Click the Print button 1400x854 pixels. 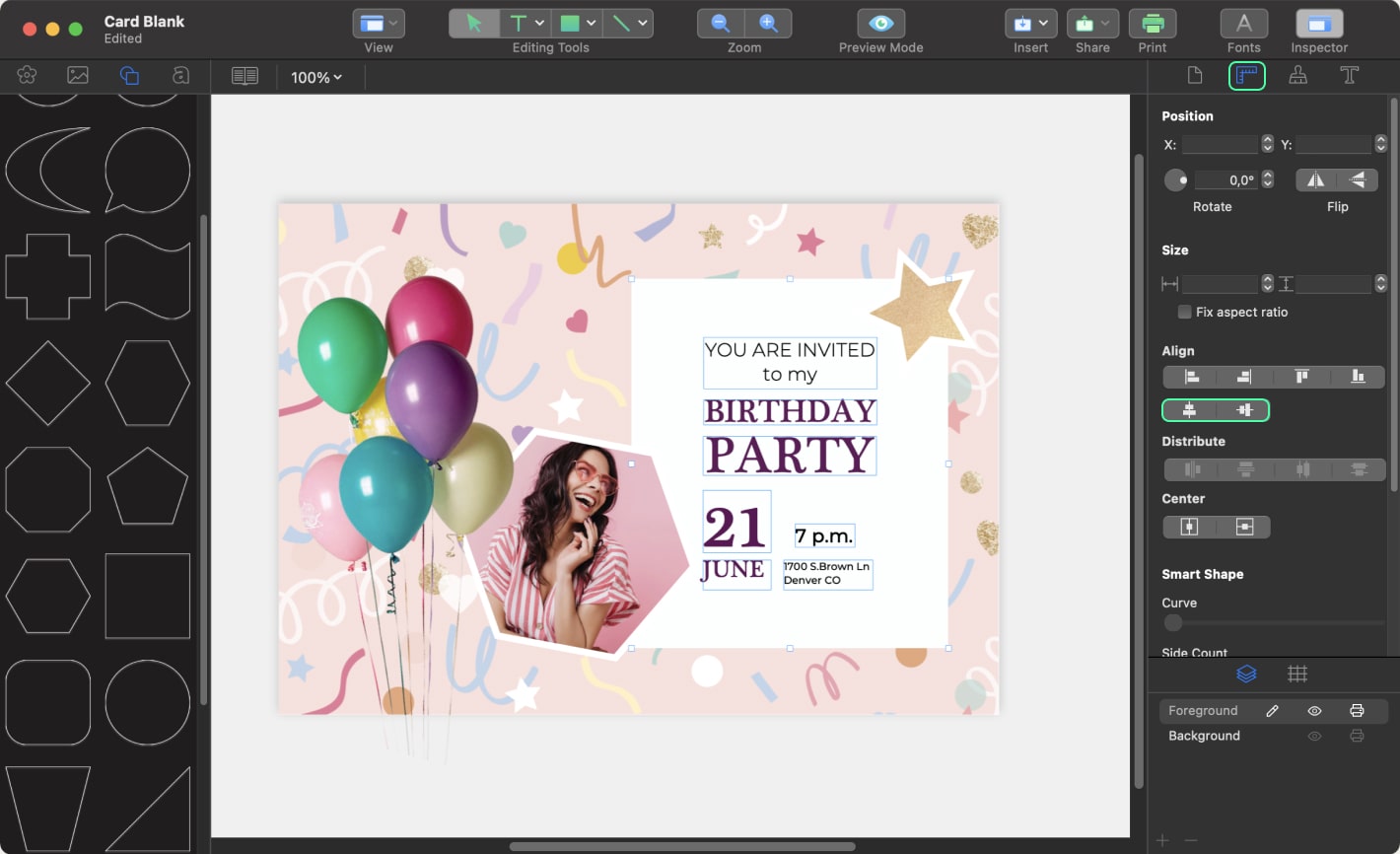coord(1152,24)
